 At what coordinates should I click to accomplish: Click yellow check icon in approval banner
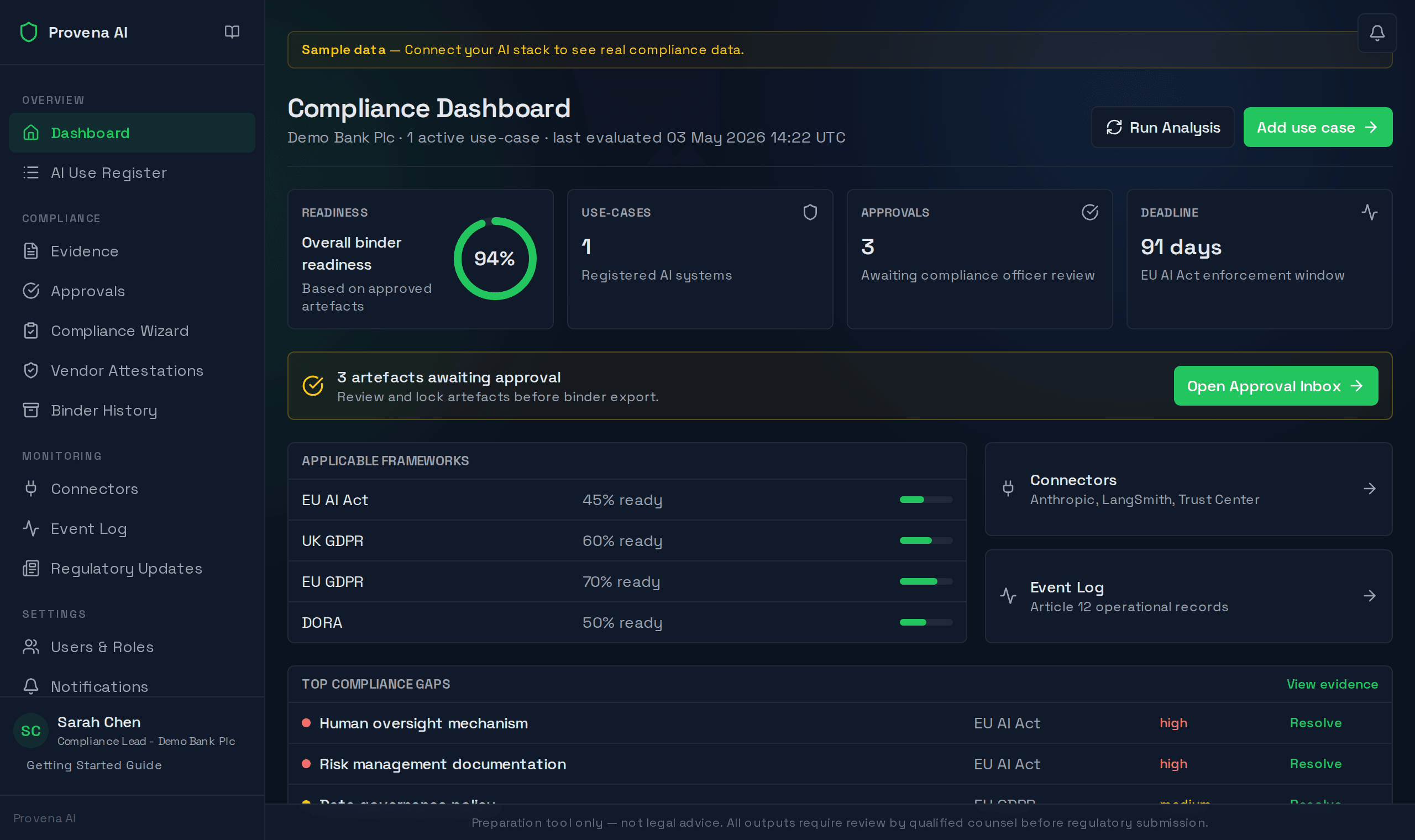(313, 386)
